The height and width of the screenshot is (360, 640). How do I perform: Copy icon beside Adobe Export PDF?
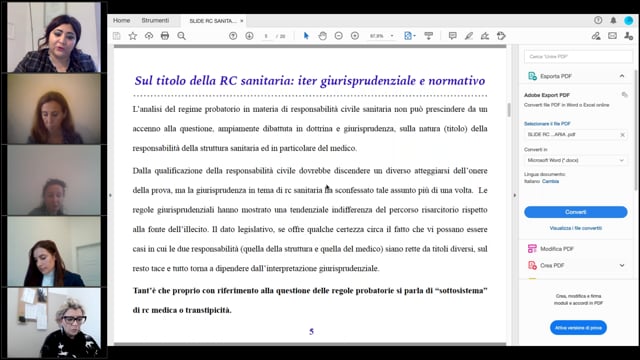(624, 95)
